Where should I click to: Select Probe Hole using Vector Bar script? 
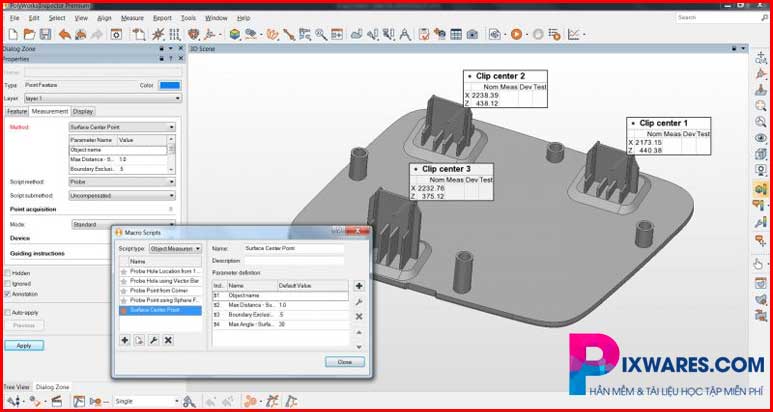coord(161,280)
